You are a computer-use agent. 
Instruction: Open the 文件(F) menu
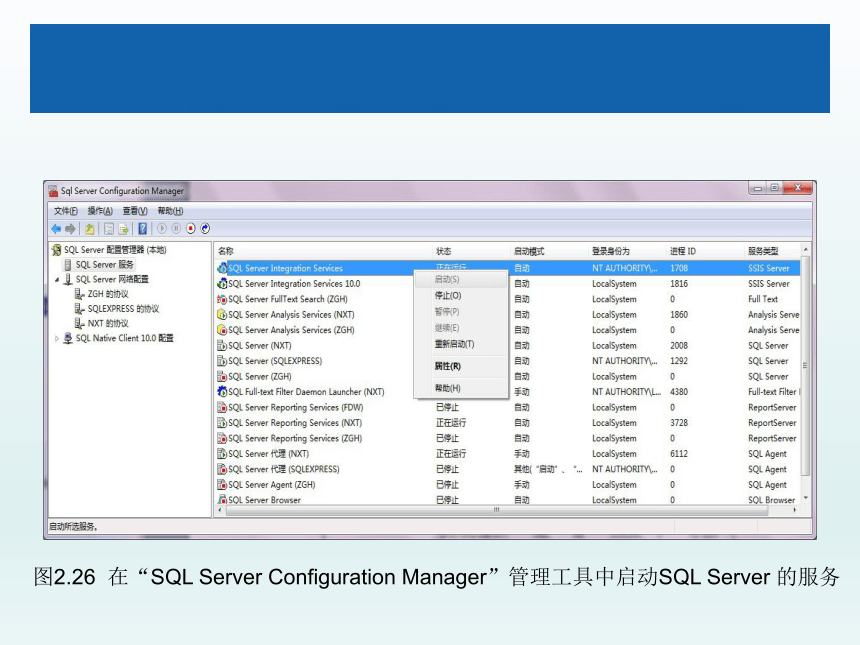(x=65, y=211)
